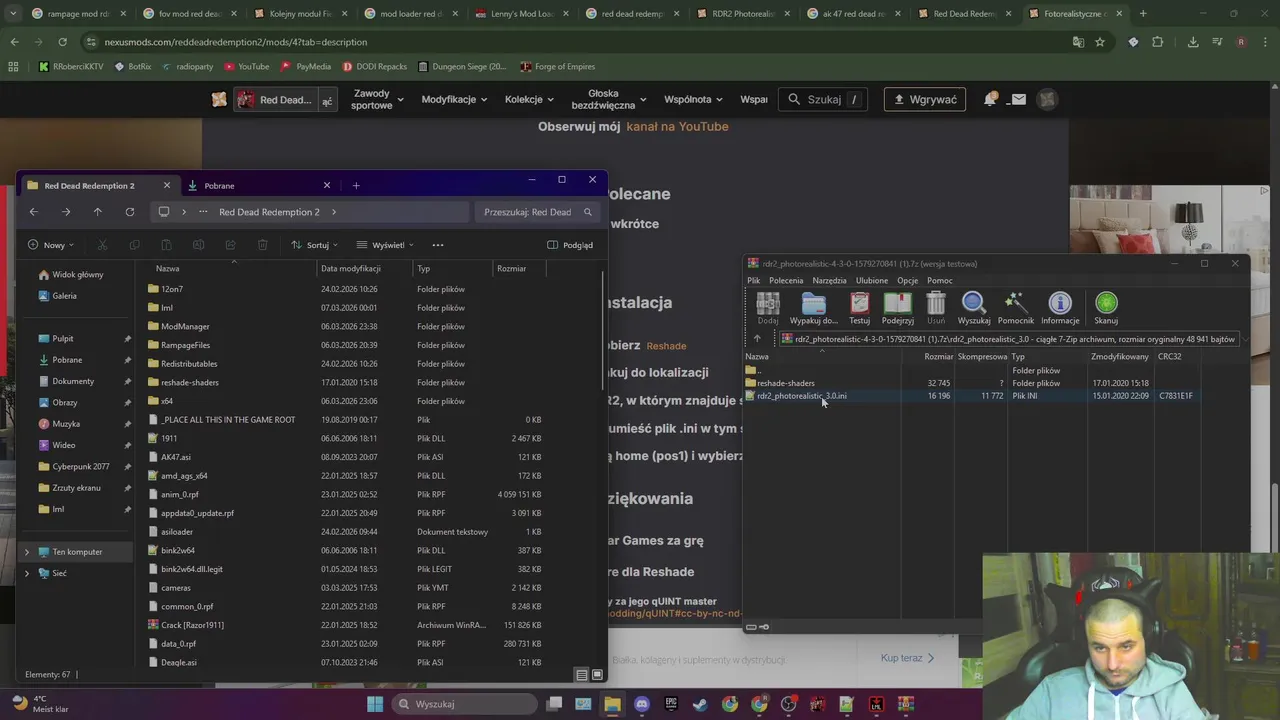
Task: Click the Szukaj search box on Nexus
Action: [824, 99]
